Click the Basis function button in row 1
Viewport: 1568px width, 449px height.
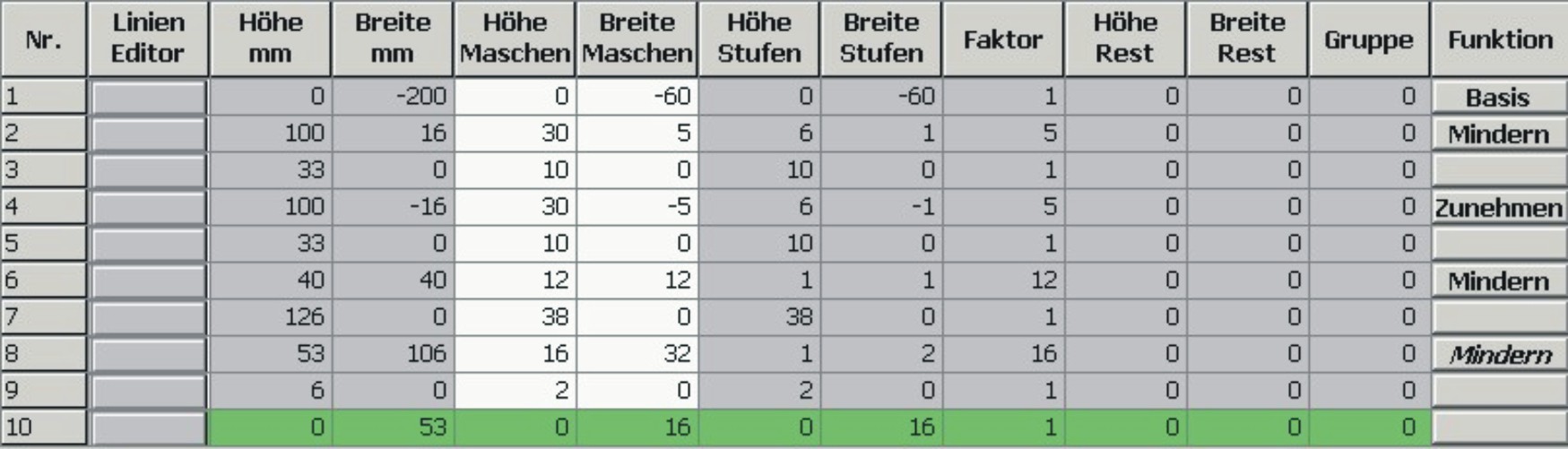click(1498, 97)
